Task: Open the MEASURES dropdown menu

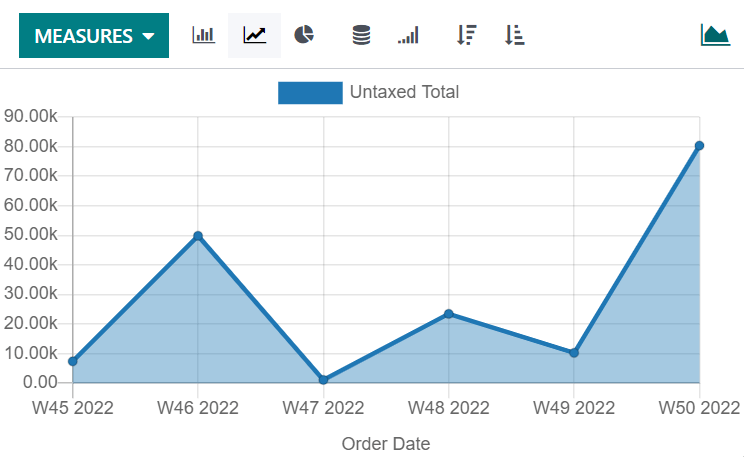Action: [93, 36]
